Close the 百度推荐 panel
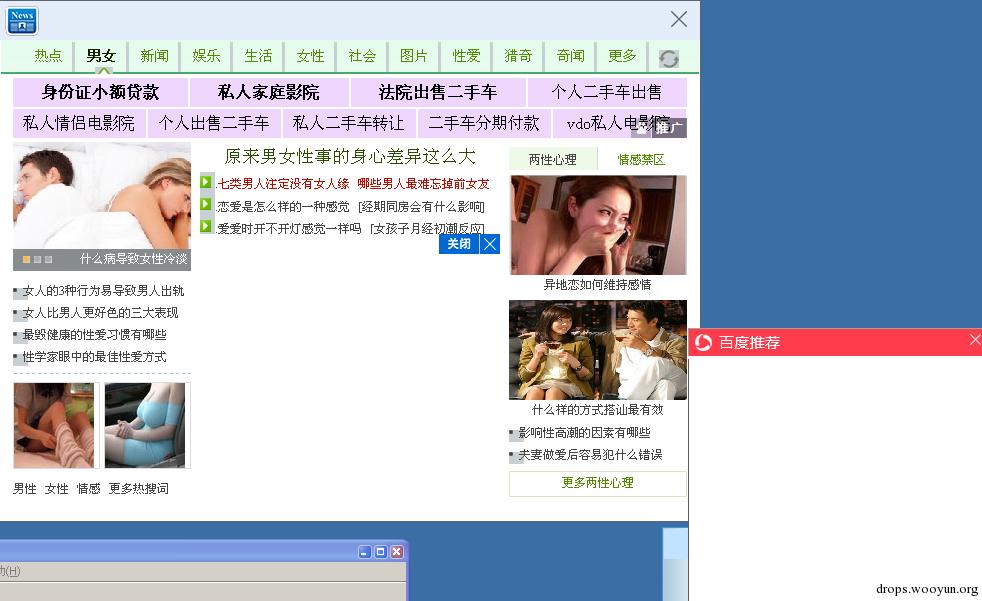 (x=975, y=341)
